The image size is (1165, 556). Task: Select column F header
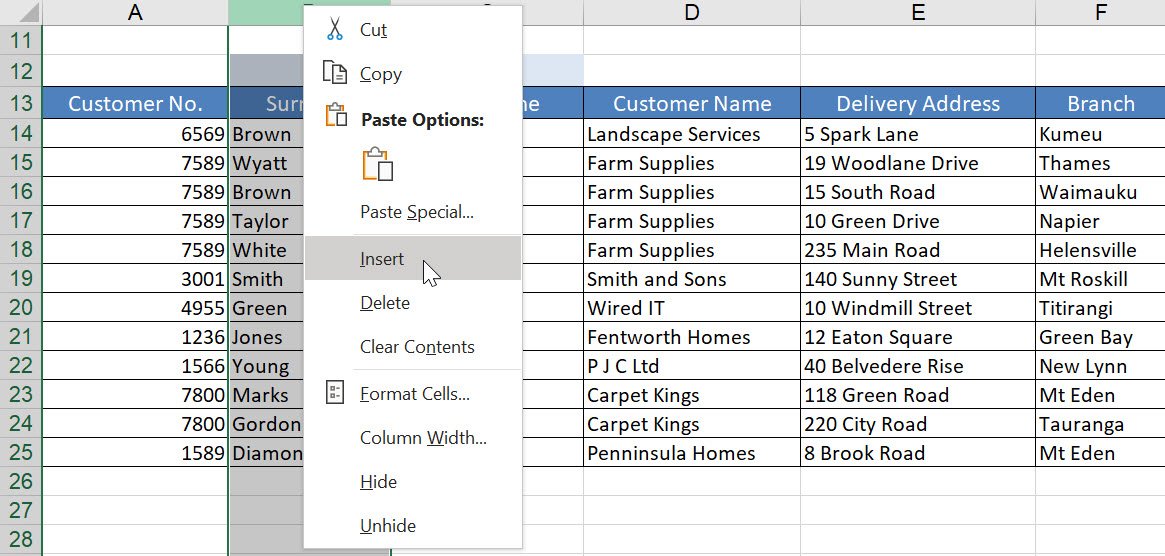click(x=1100, y=12)
